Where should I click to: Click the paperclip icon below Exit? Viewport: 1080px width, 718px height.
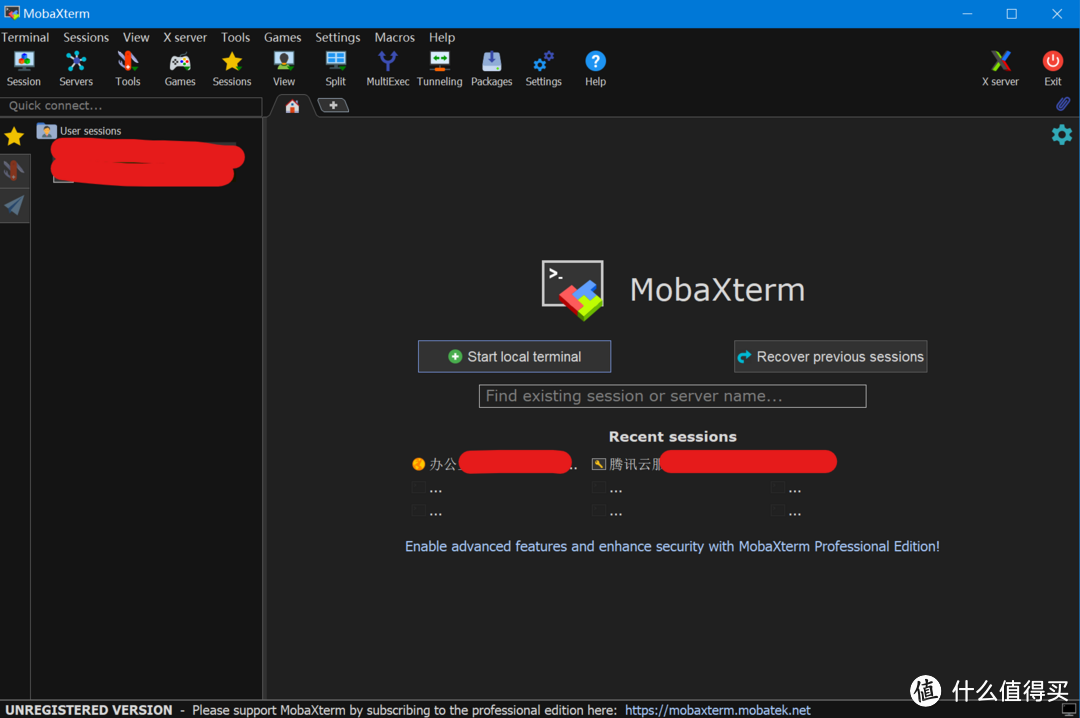click(1063, 104)
